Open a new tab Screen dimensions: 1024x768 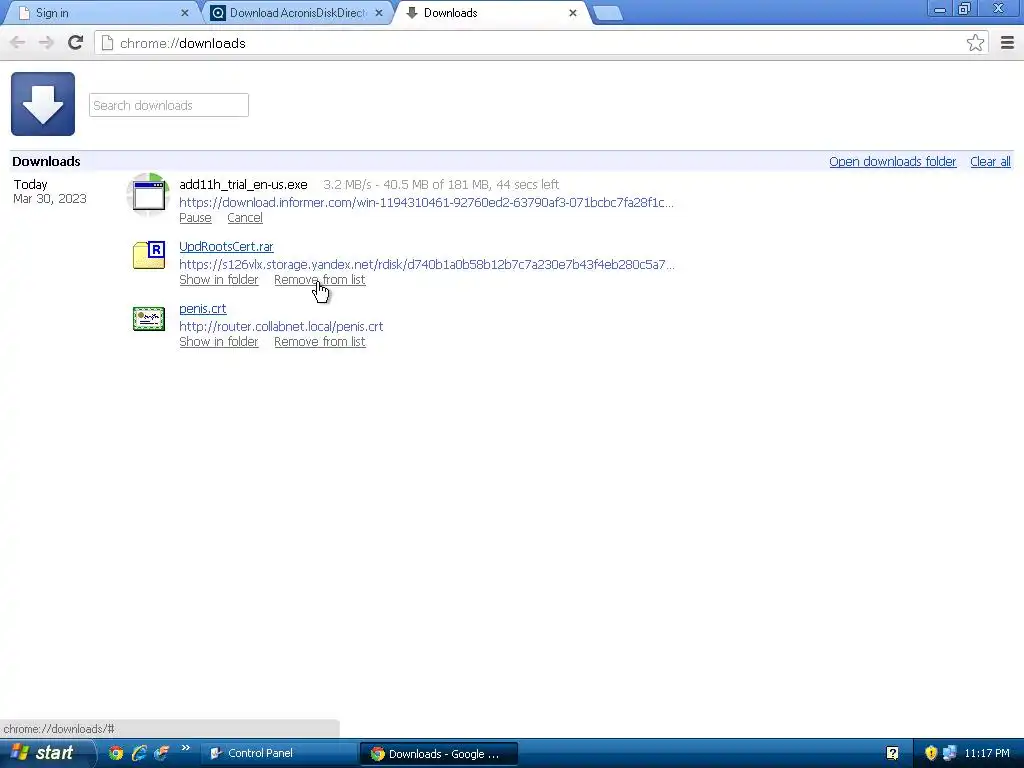pos(608,13)
